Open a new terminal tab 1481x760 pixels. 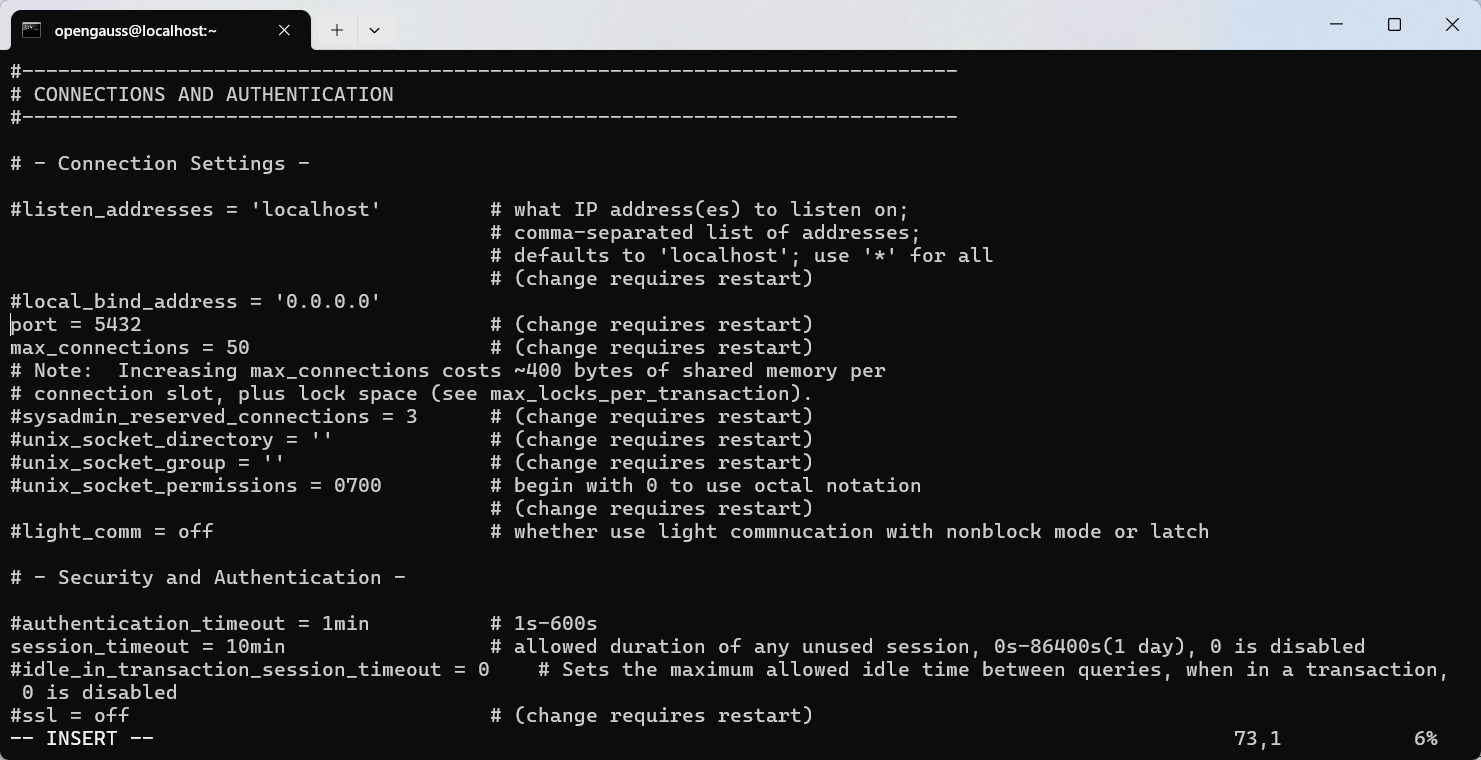pyautogui.click(x=337, y=30)
